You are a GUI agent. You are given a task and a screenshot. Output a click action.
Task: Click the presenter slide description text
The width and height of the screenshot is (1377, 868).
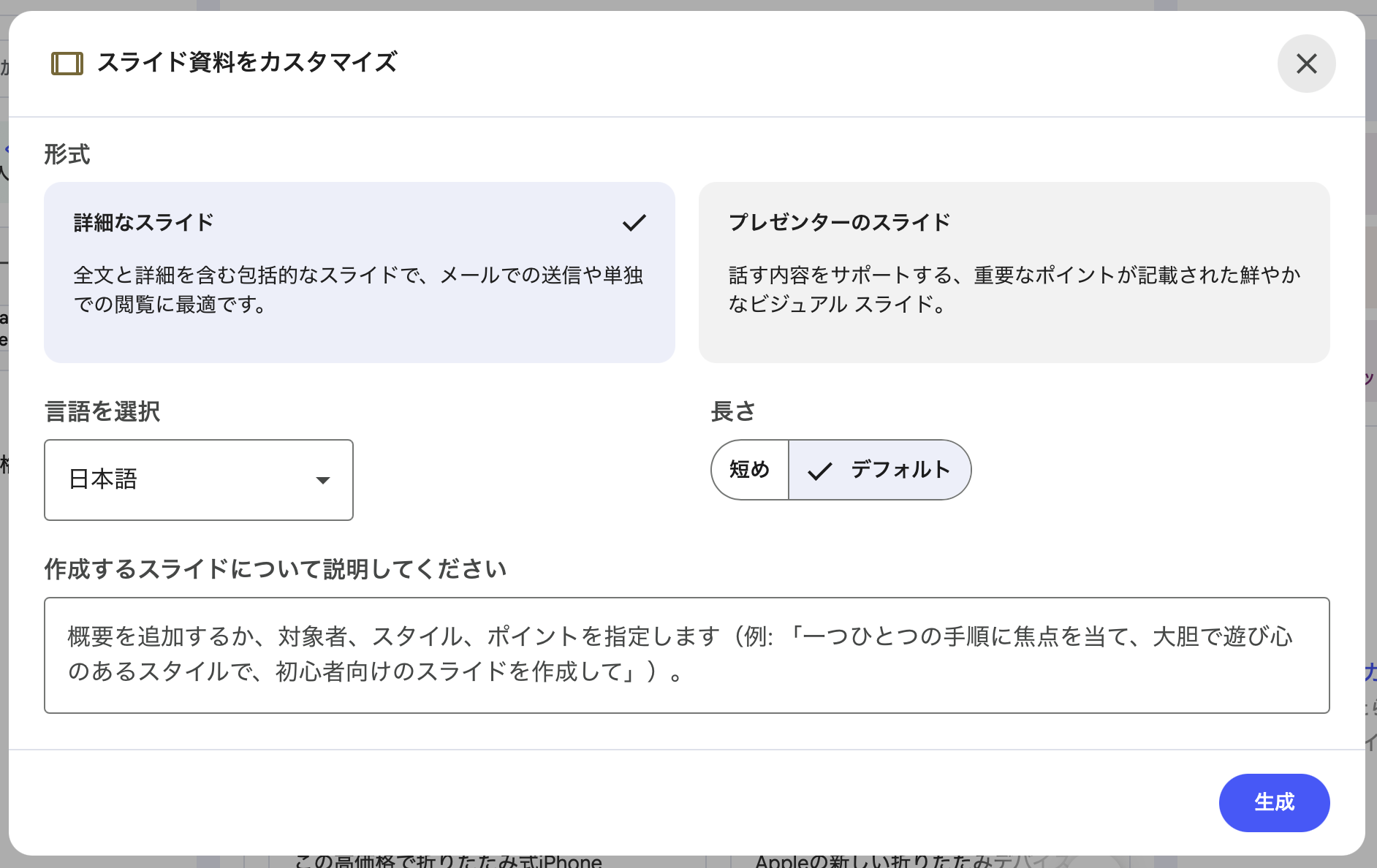pyautogui.click(x=1014, y=289)
